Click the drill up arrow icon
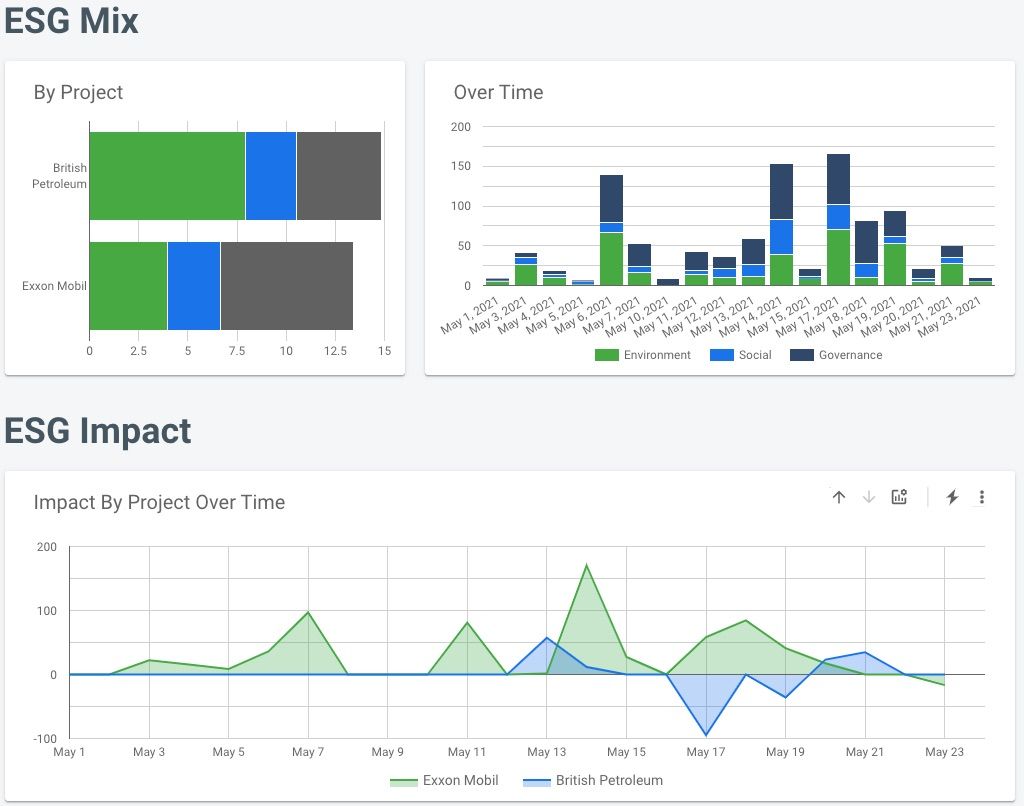The image size is (1024, 806). pyautogui.click(x=839, y=497)
